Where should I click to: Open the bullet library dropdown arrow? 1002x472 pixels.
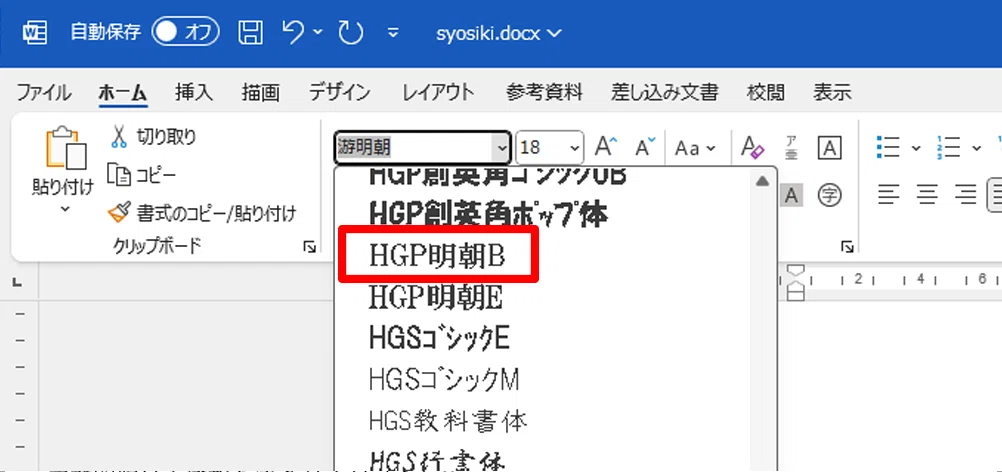916,148
